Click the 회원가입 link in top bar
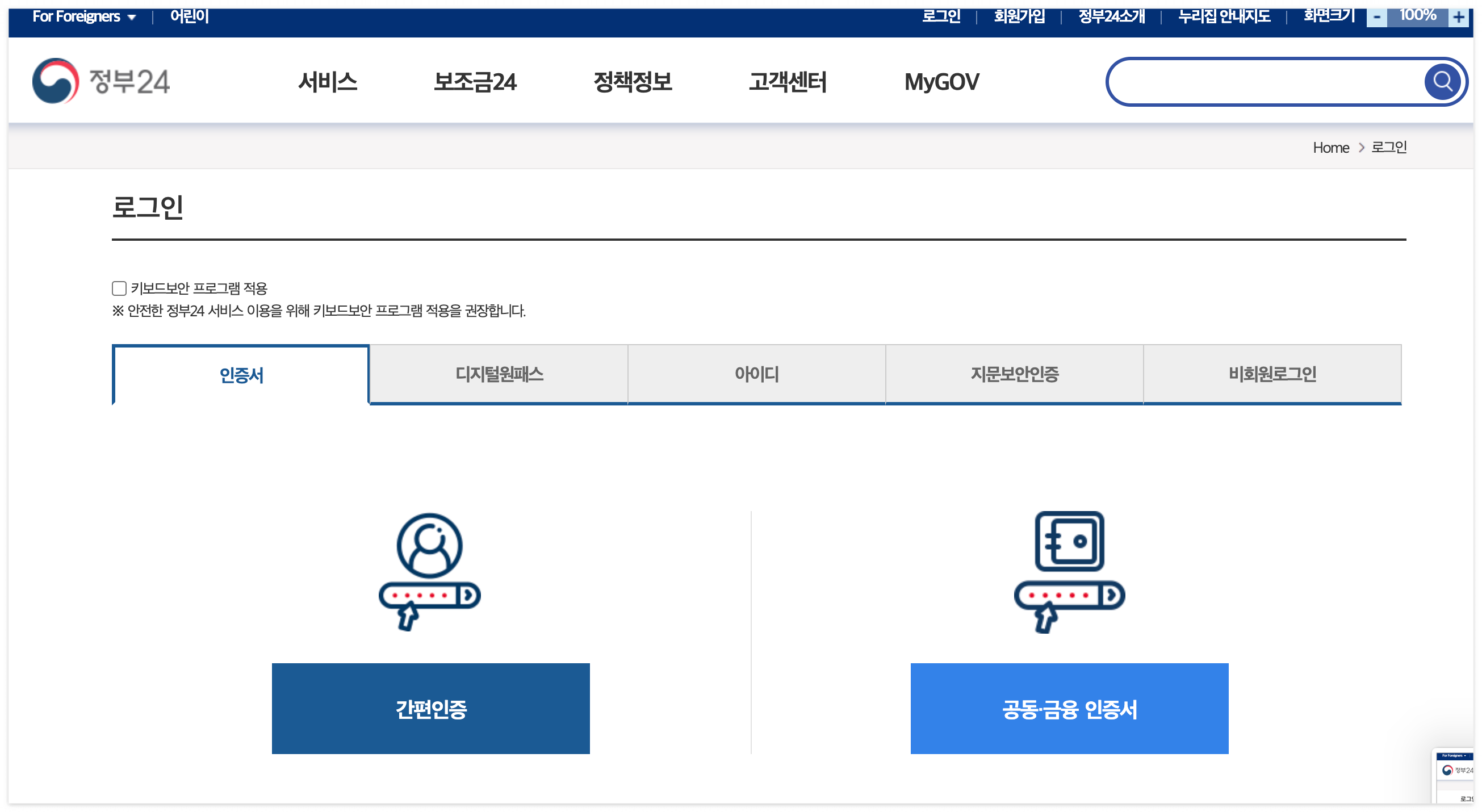Screen dimensions: 1482x812 (x=1019, y=16)
